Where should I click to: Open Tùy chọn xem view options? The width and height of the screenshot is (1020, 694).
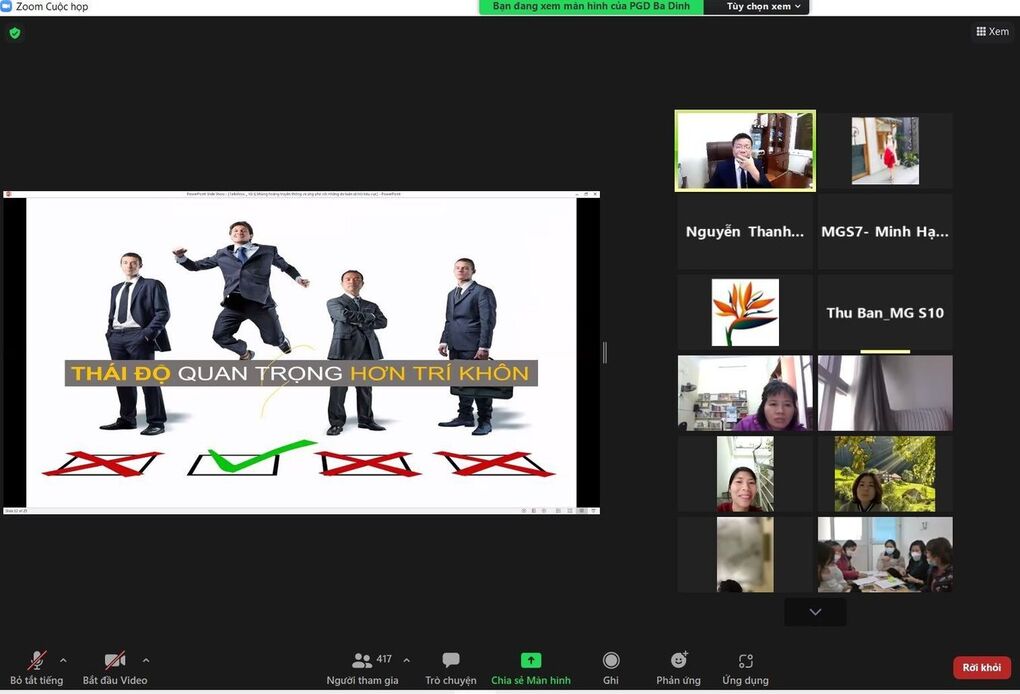click(764, 7)
